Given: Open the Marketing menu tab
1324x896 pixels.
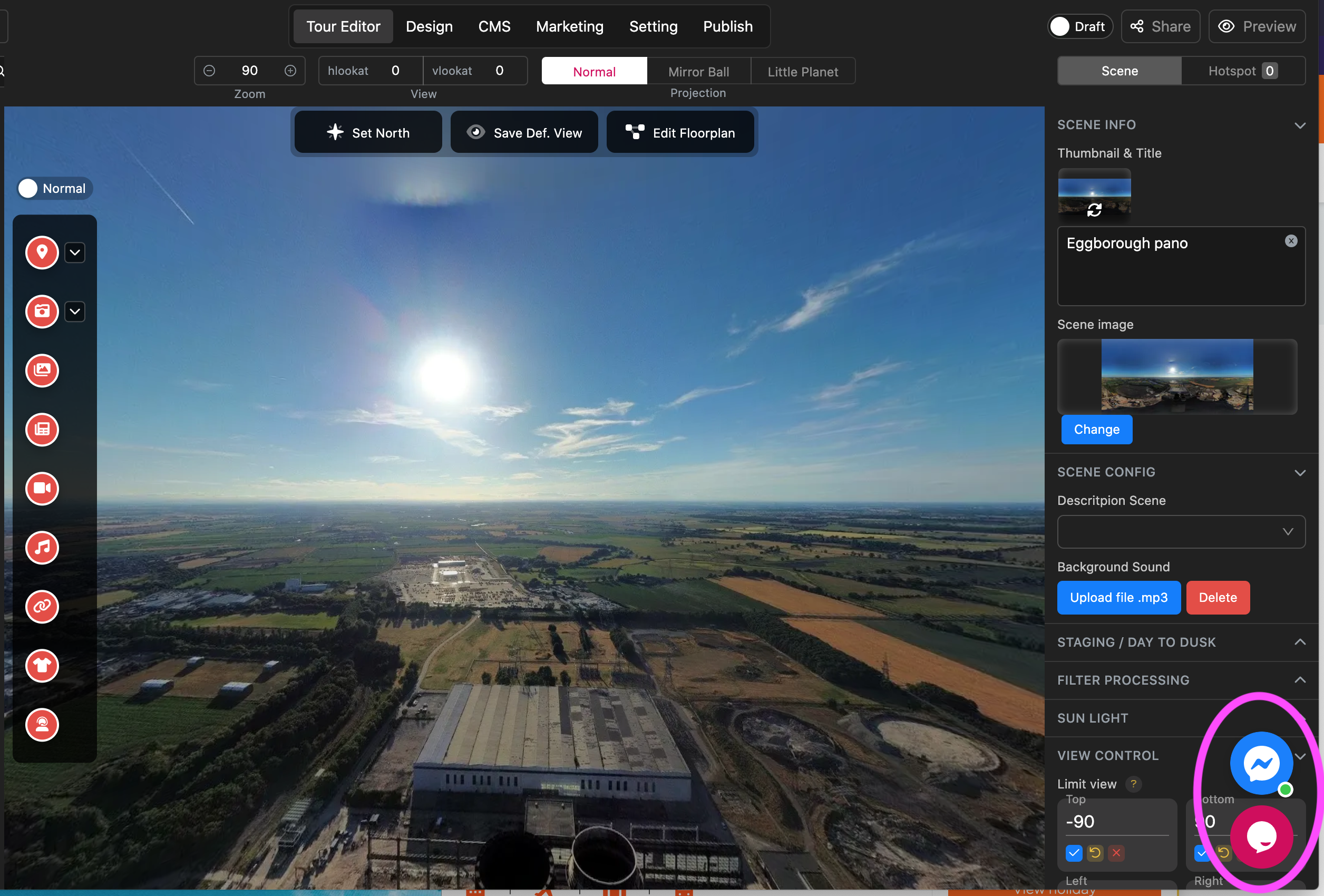Looking at the screenshot, I should [569, 27].
